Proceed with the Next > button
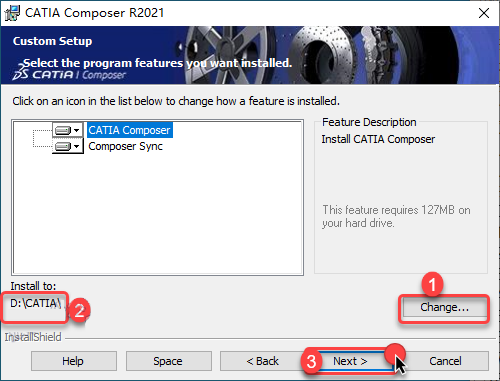This screenshot has height=381, width=500. 351,361
